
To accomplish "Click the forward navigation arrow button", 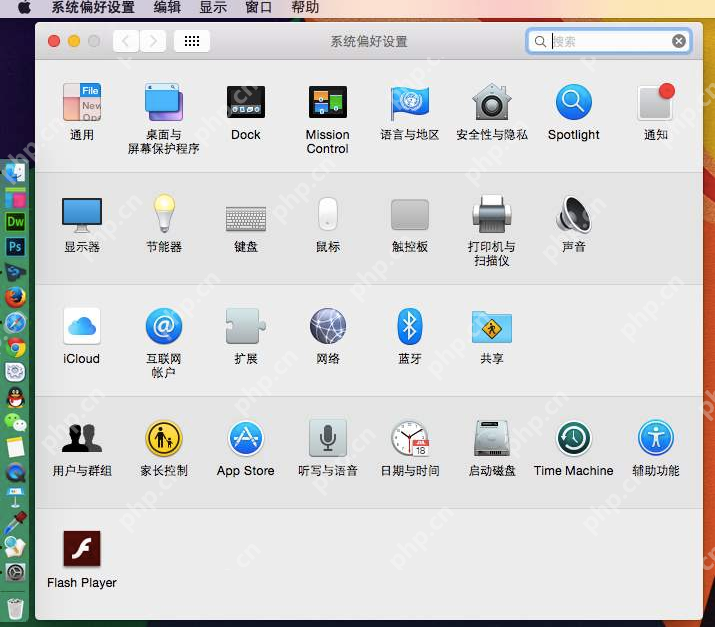I will [153, 41].
